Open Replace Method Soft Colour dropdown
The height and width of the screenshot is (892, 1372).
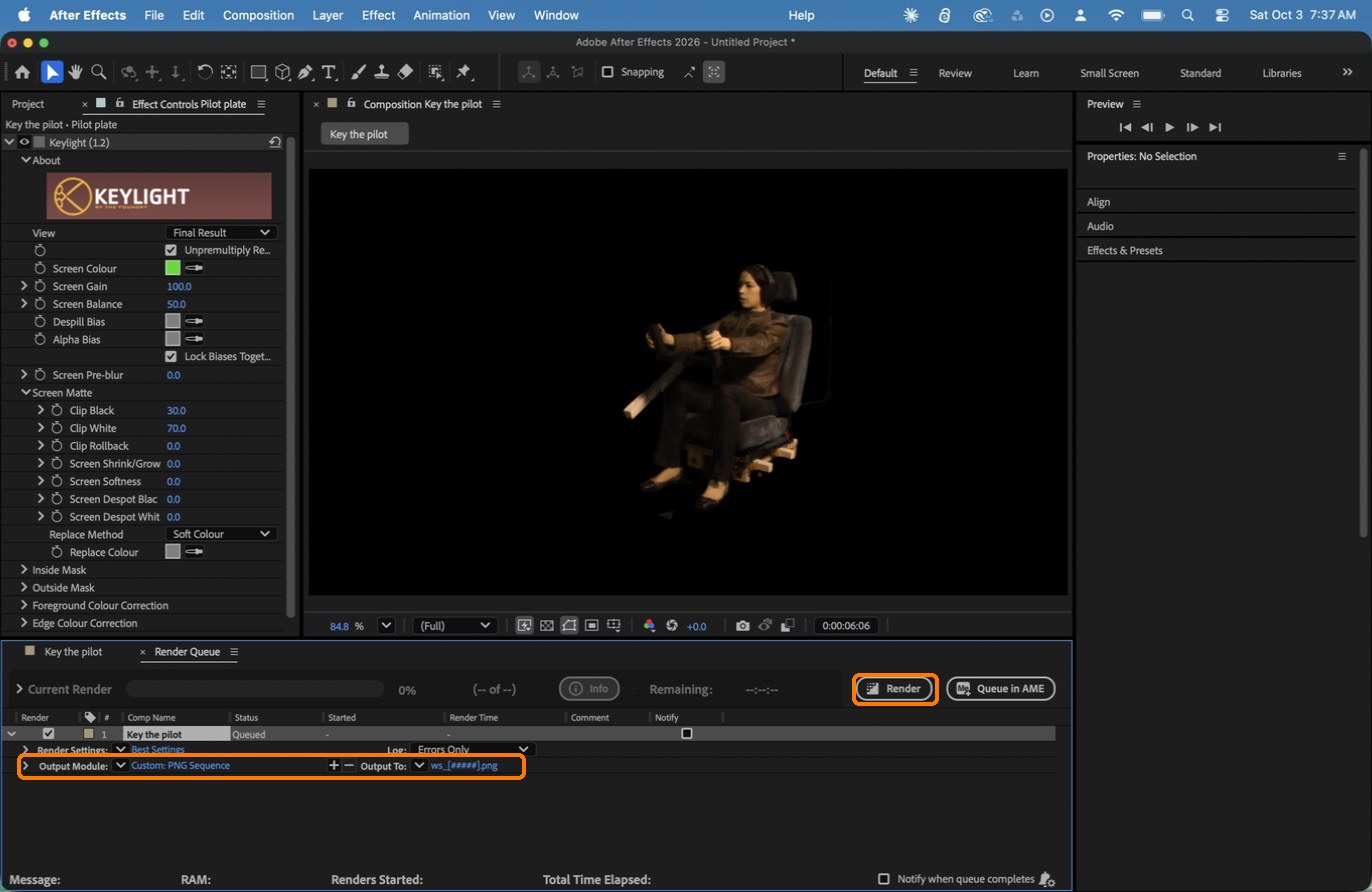(221, 534)
